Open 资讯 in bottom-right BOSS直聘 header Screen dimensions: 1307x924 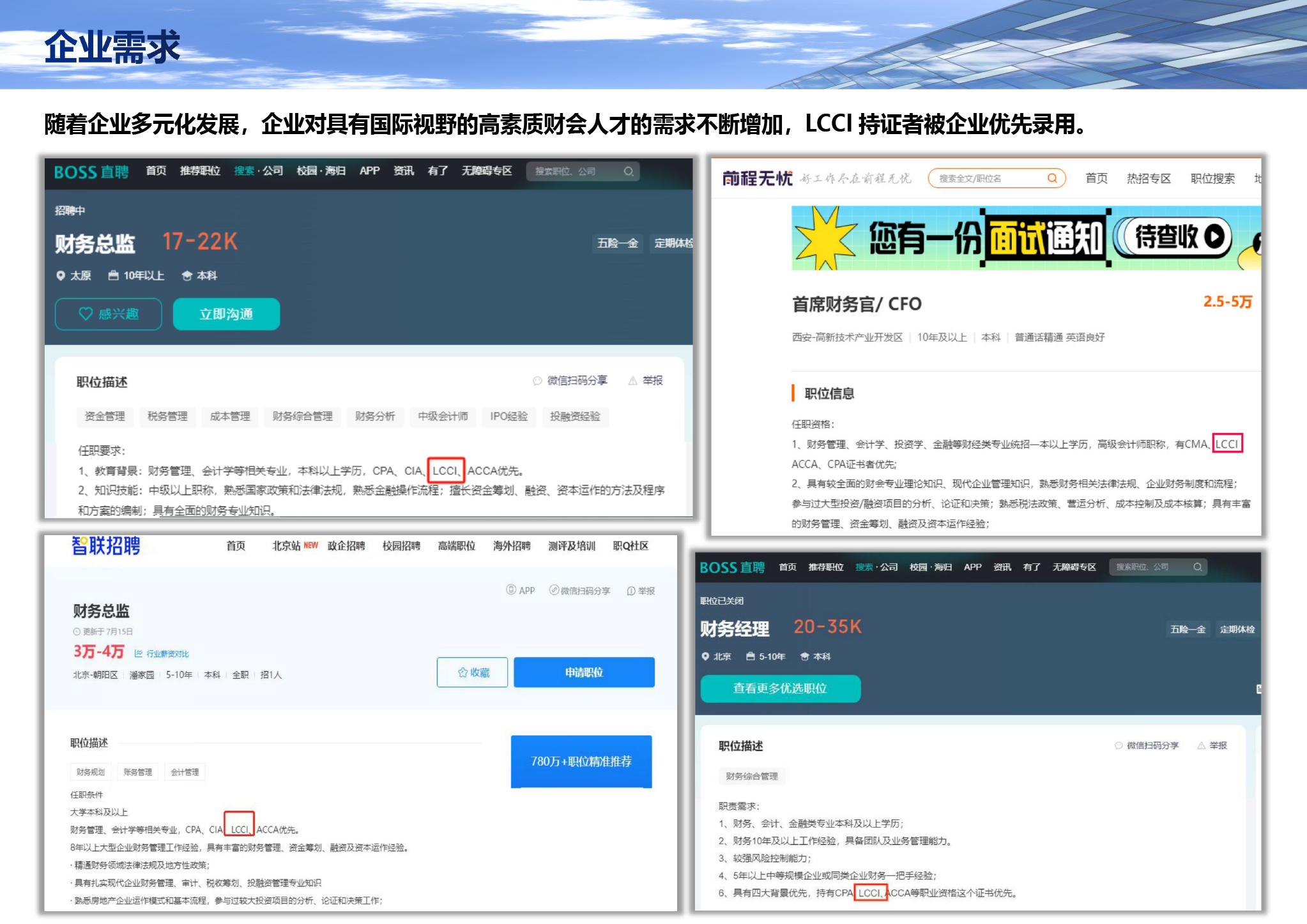[1002, 566]
